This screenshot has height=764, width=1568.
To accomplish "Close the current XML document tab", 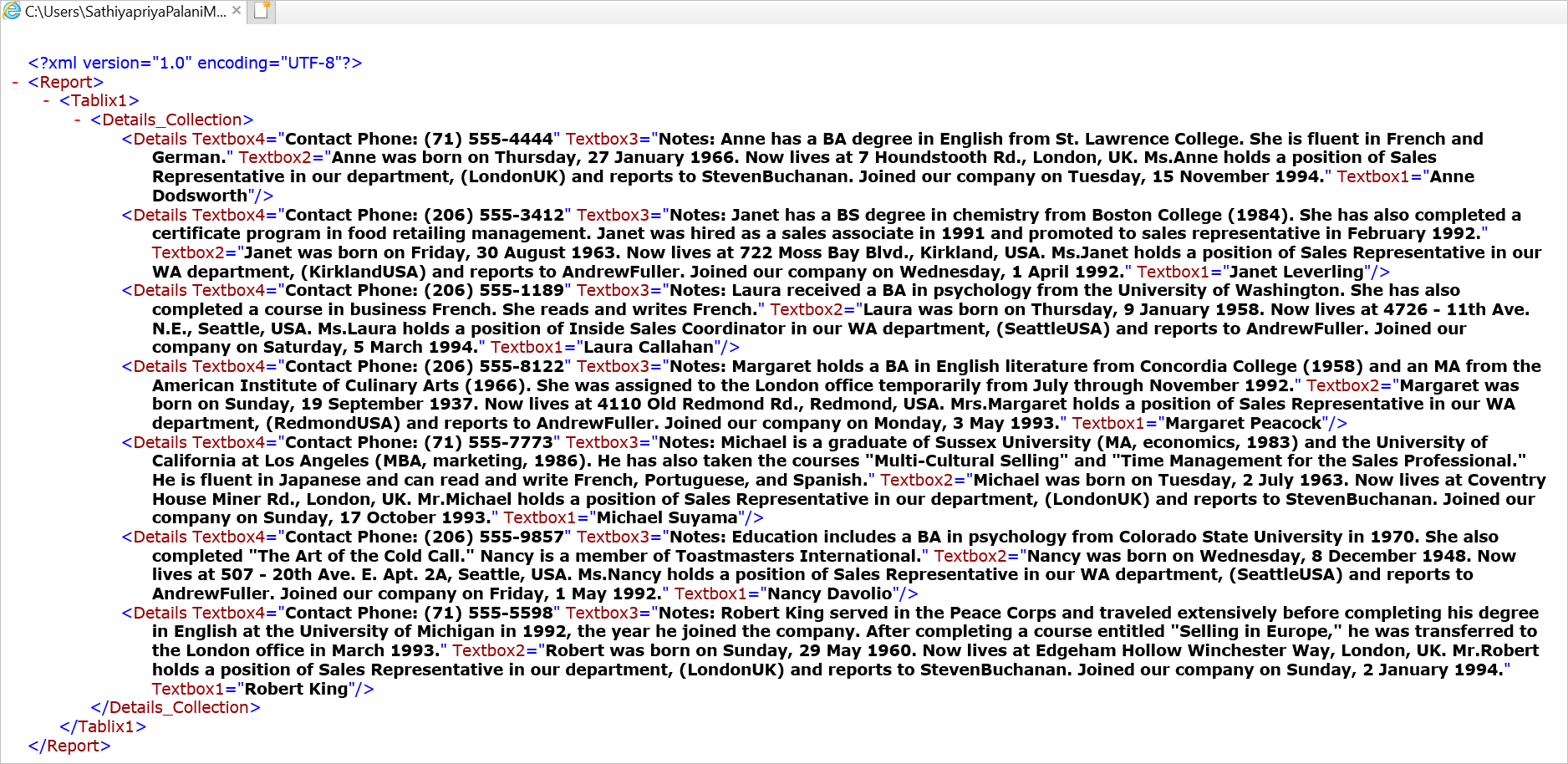I will (235, 12).
